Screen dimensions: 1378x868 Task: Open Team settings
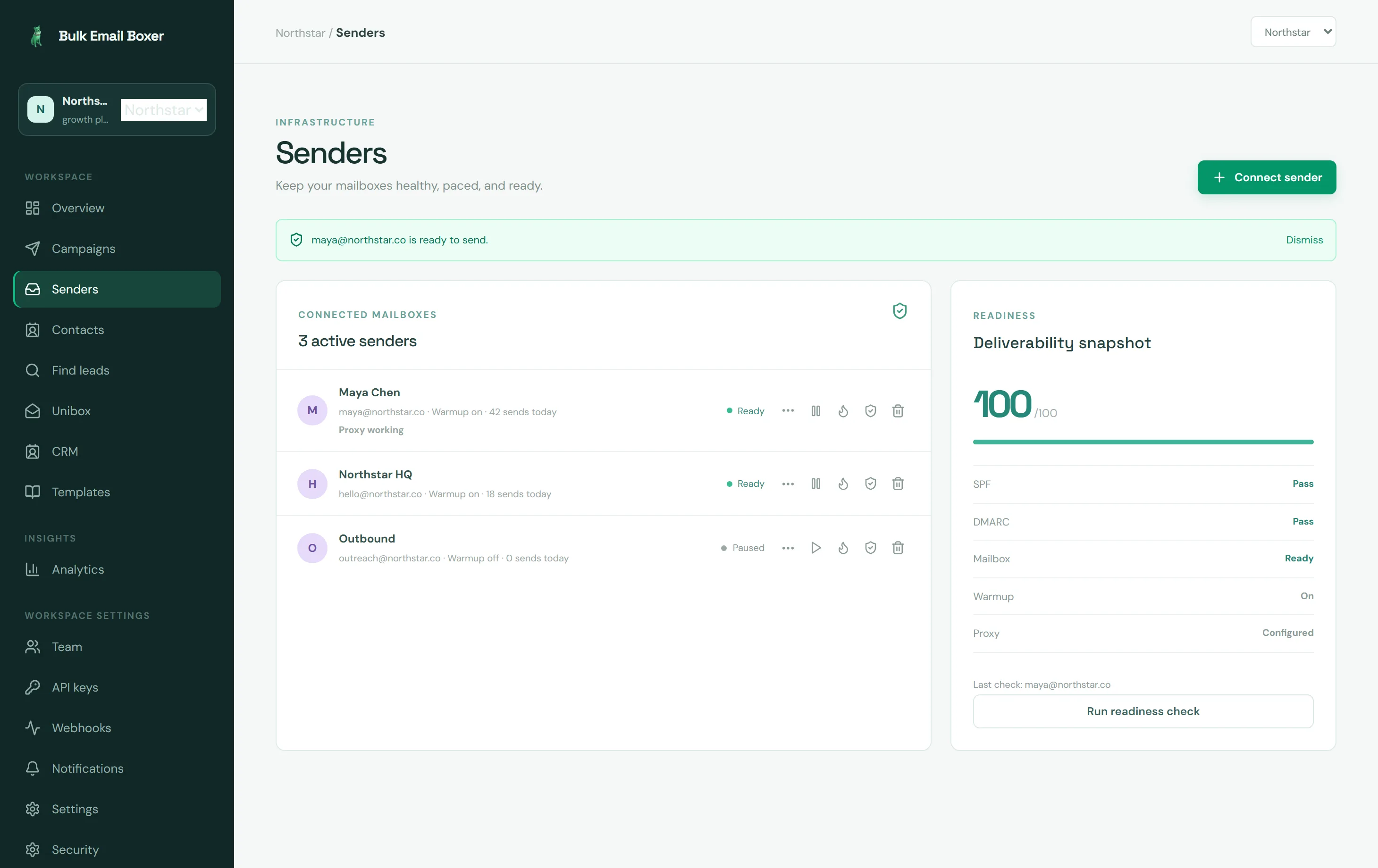pyautogui.click(x=117, y=647)
